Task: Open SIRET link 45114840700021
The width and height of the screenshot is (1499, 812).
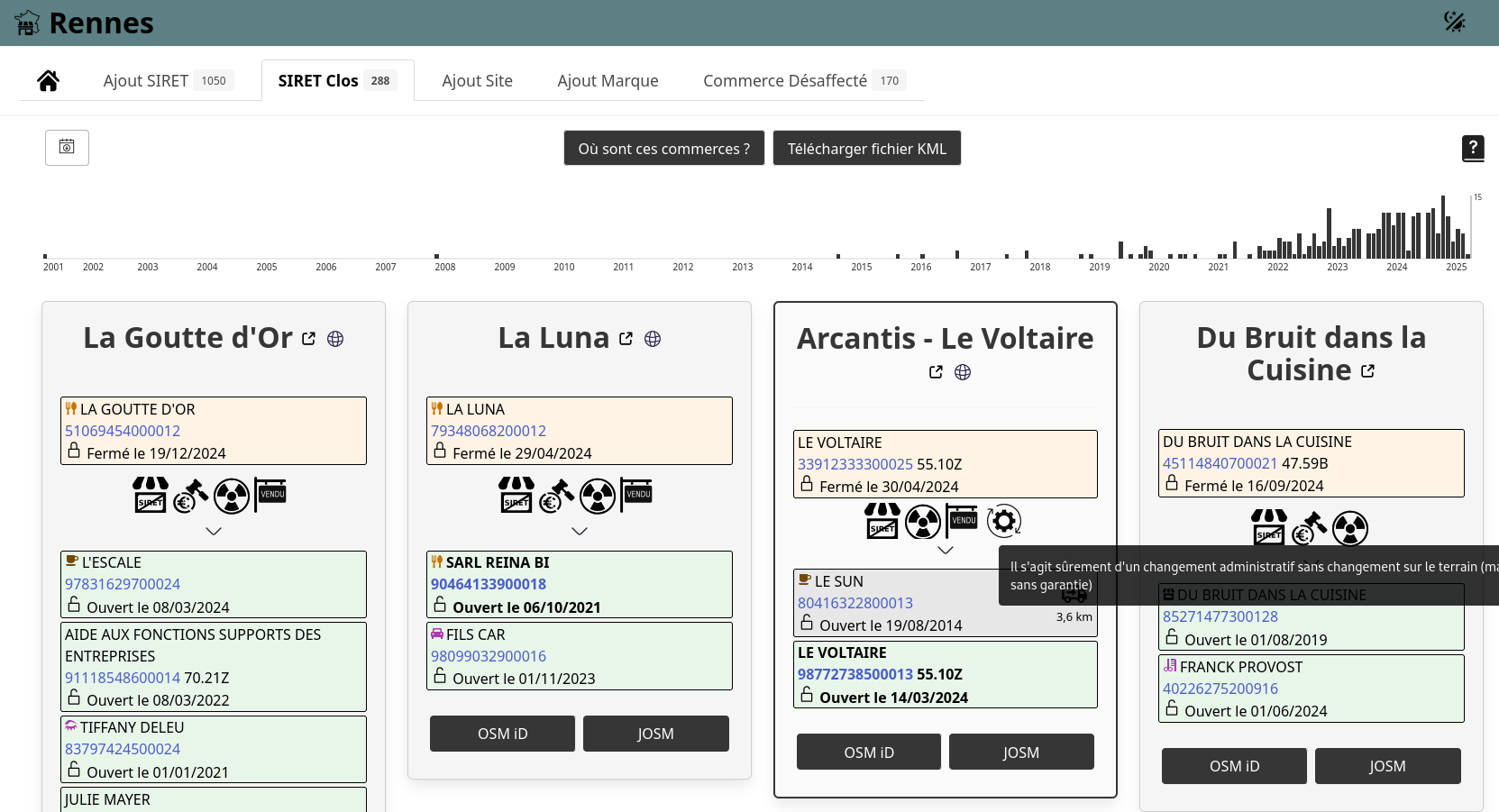Action: coord(1220,463)
